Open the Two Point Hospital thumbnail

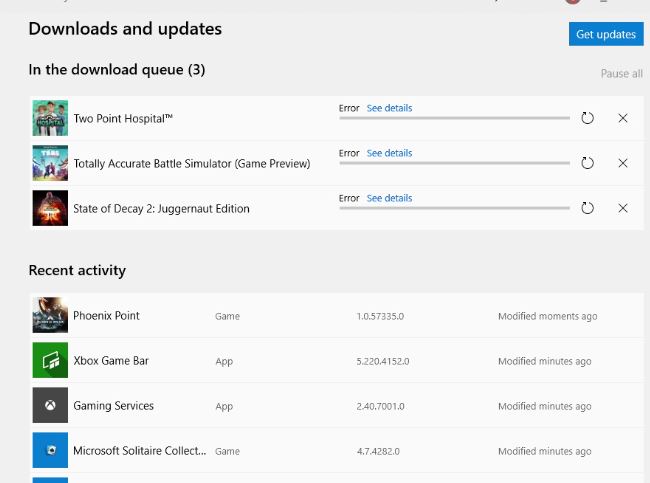(50, 118)
